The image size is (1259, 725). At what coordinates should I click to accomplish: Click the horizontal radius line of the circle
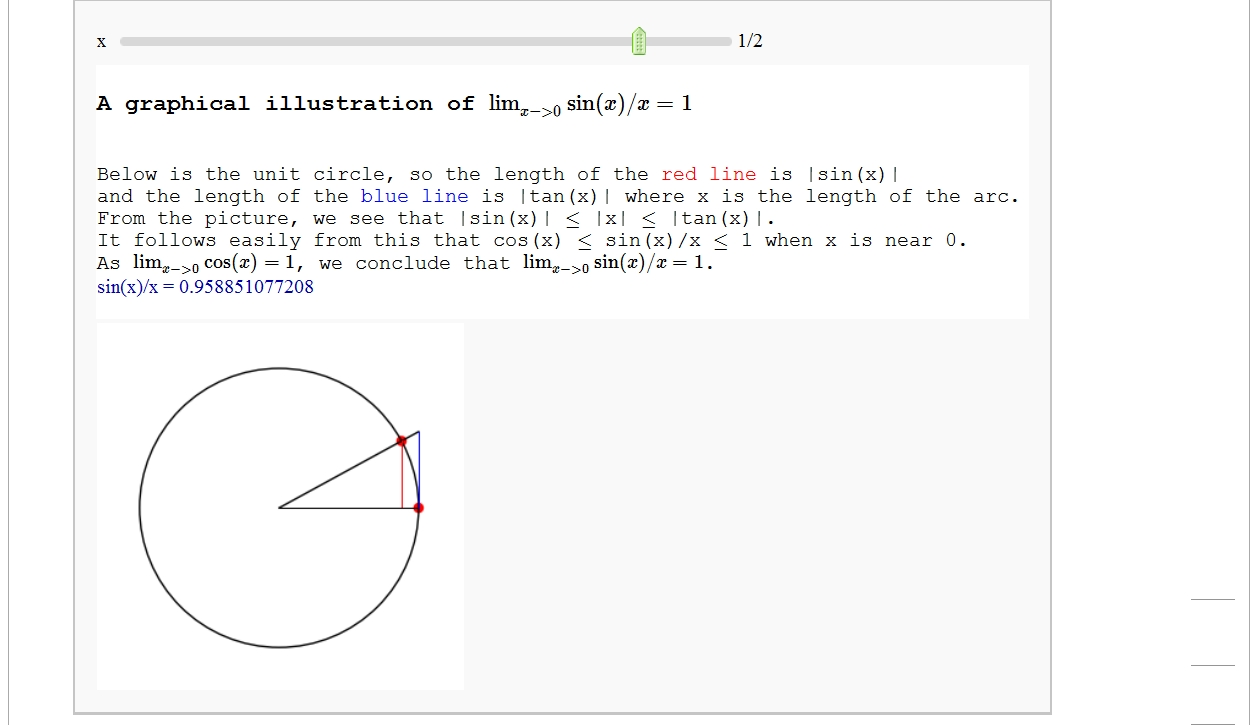tap(340, 508)
